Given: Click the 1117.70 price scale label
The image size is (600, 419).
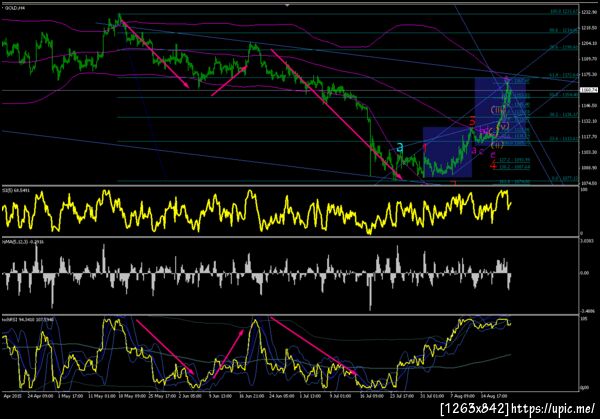Looking at the screenshot, I should pos(589,137).
